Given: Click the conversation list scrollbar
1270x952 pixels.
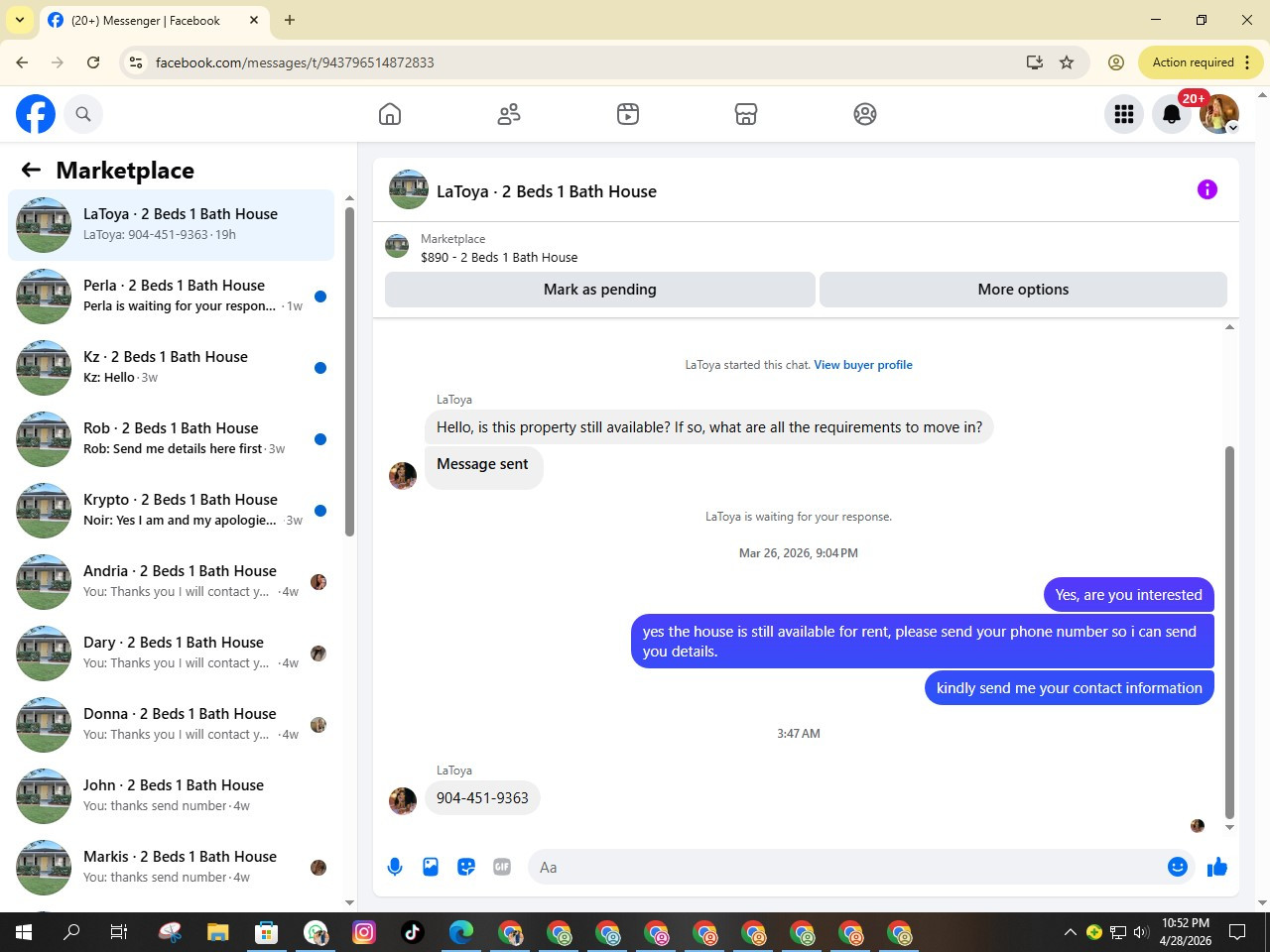Looking at the screenshot, I should point(349,372).
